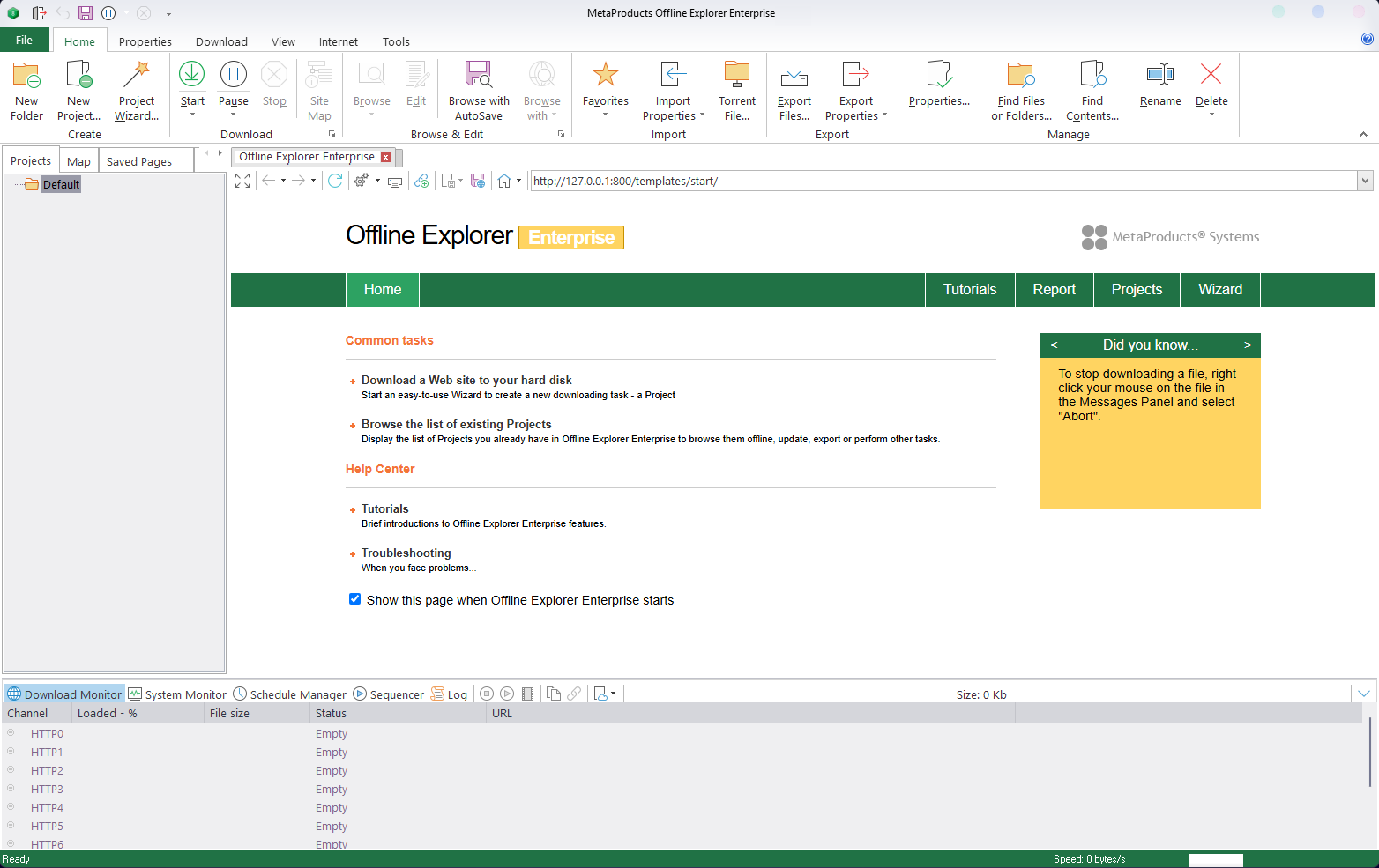Go to home page via house icon
1379x868 pixels.
504,181
